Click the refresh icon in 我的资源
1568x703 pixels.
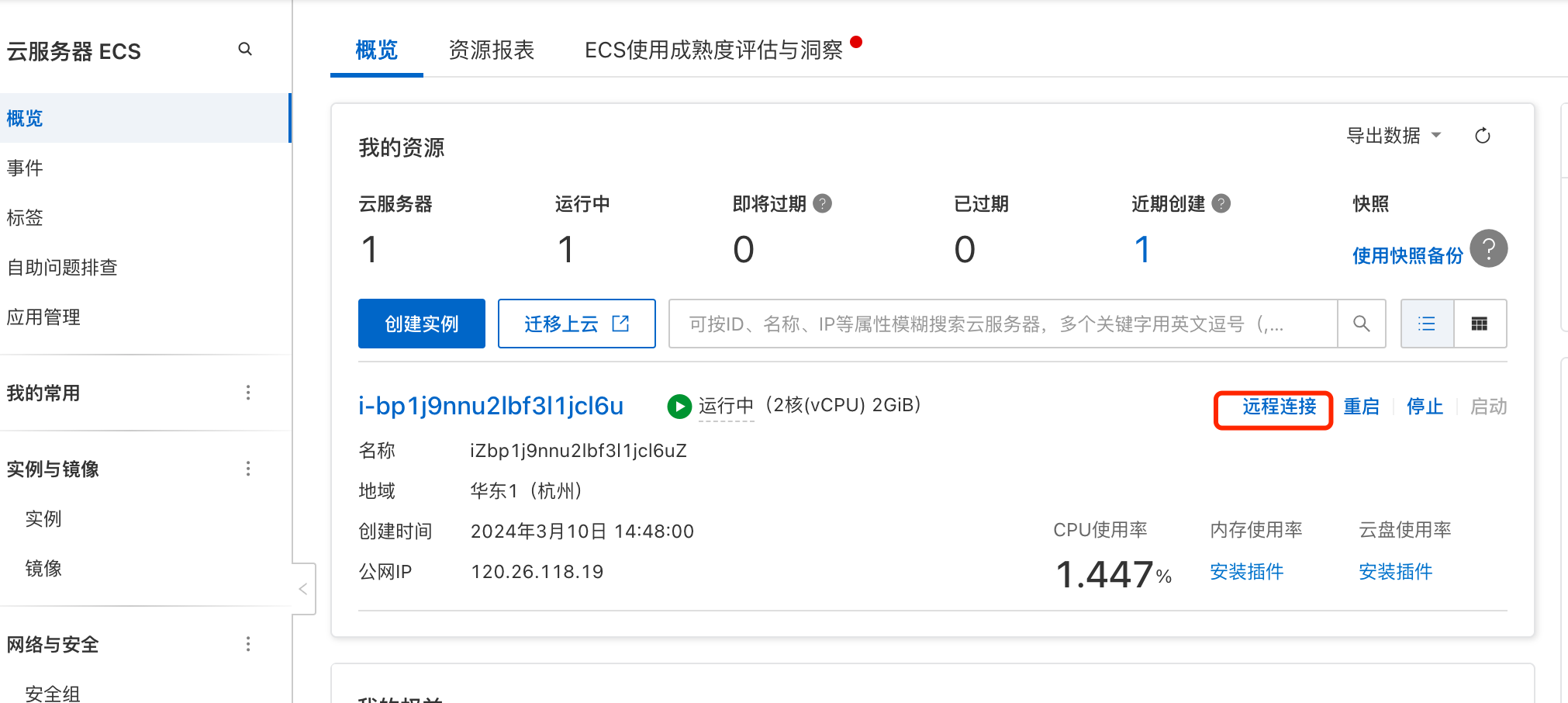1482,136
